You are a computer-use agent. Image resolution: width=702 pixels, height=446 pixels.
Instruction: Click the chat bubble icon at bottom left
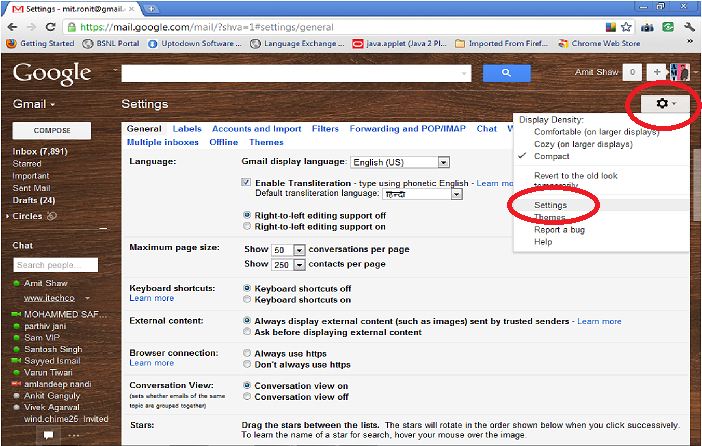click(x=48, y=435)
